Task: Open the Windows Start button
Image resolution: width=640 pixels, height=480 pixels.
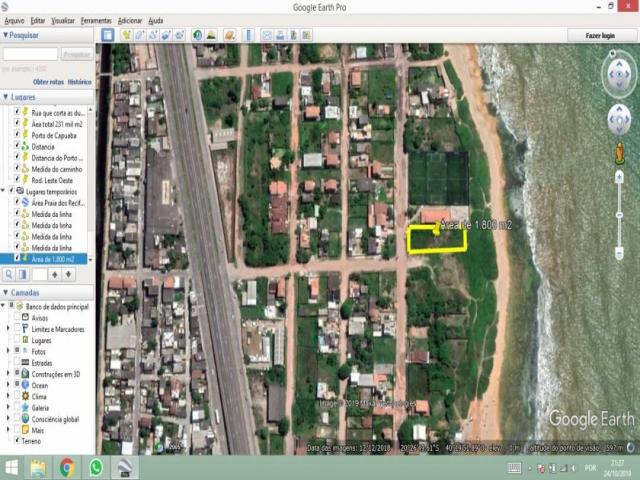Action: tap(11, 467)
